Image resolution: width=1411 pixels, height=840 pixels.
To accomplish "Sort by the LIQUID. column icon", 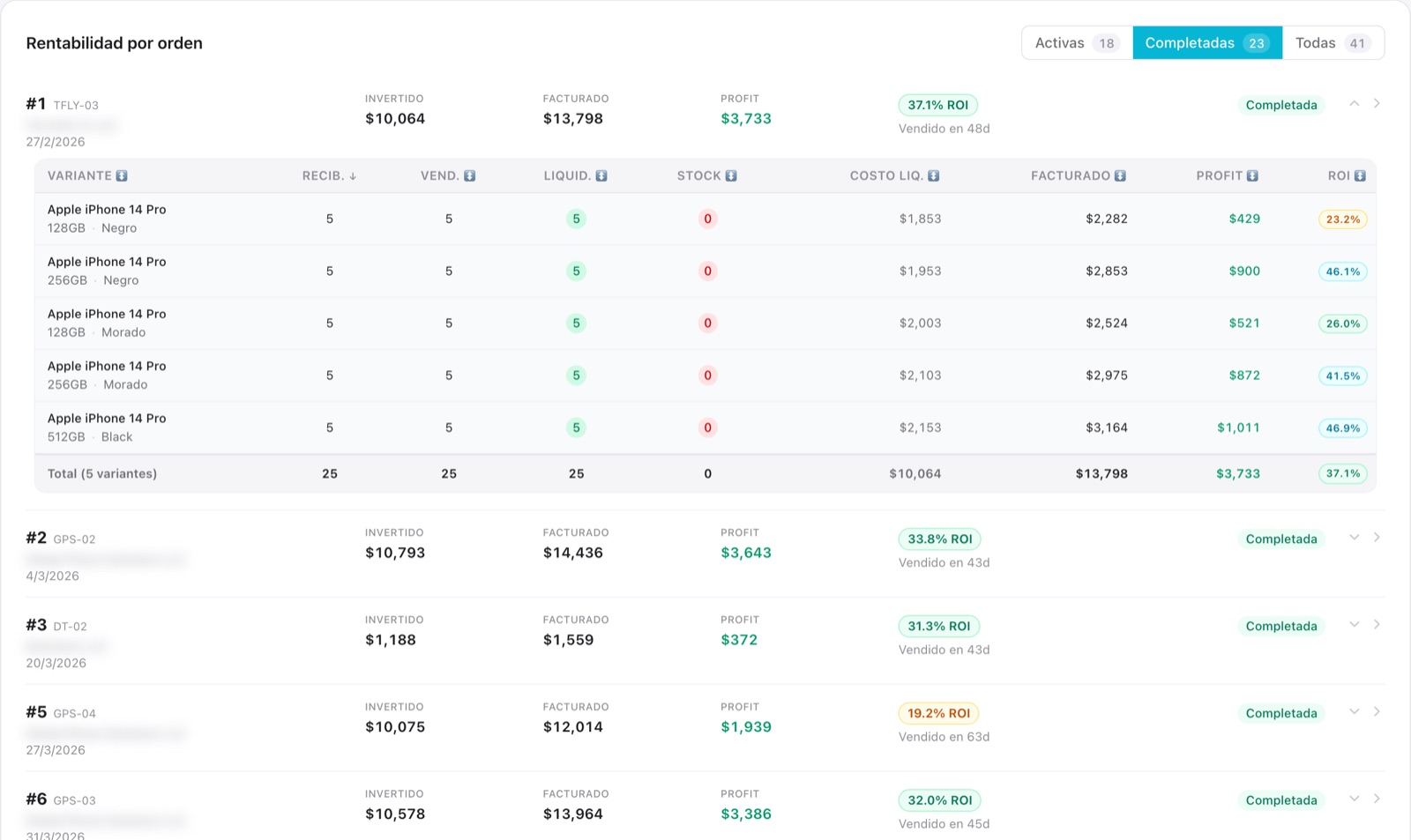I will 601,176.
